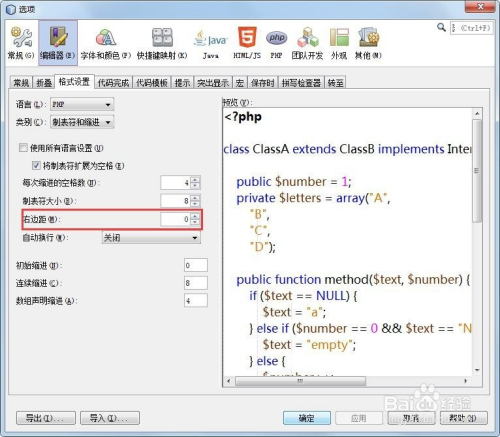Click the preview scroll right arrow
The image size is (500, 437).
(466, 381)
